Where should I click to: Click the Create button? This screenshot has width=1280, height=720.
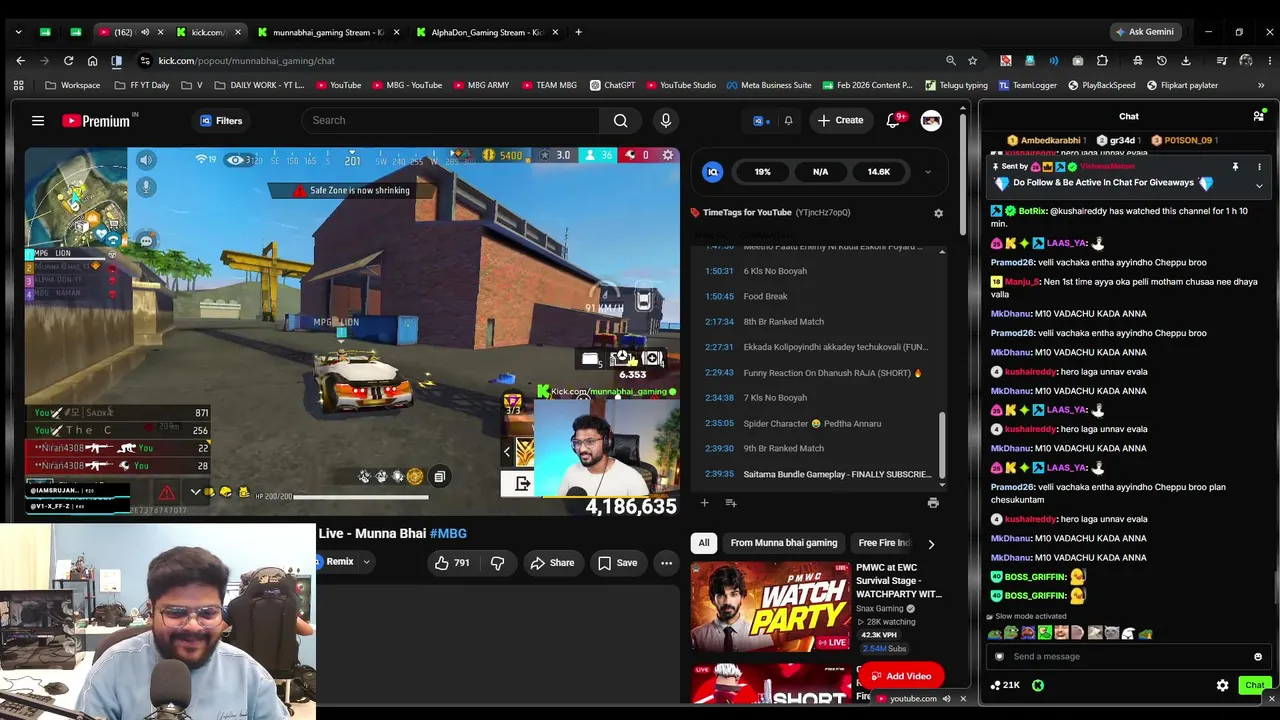[x=840, y=121]
